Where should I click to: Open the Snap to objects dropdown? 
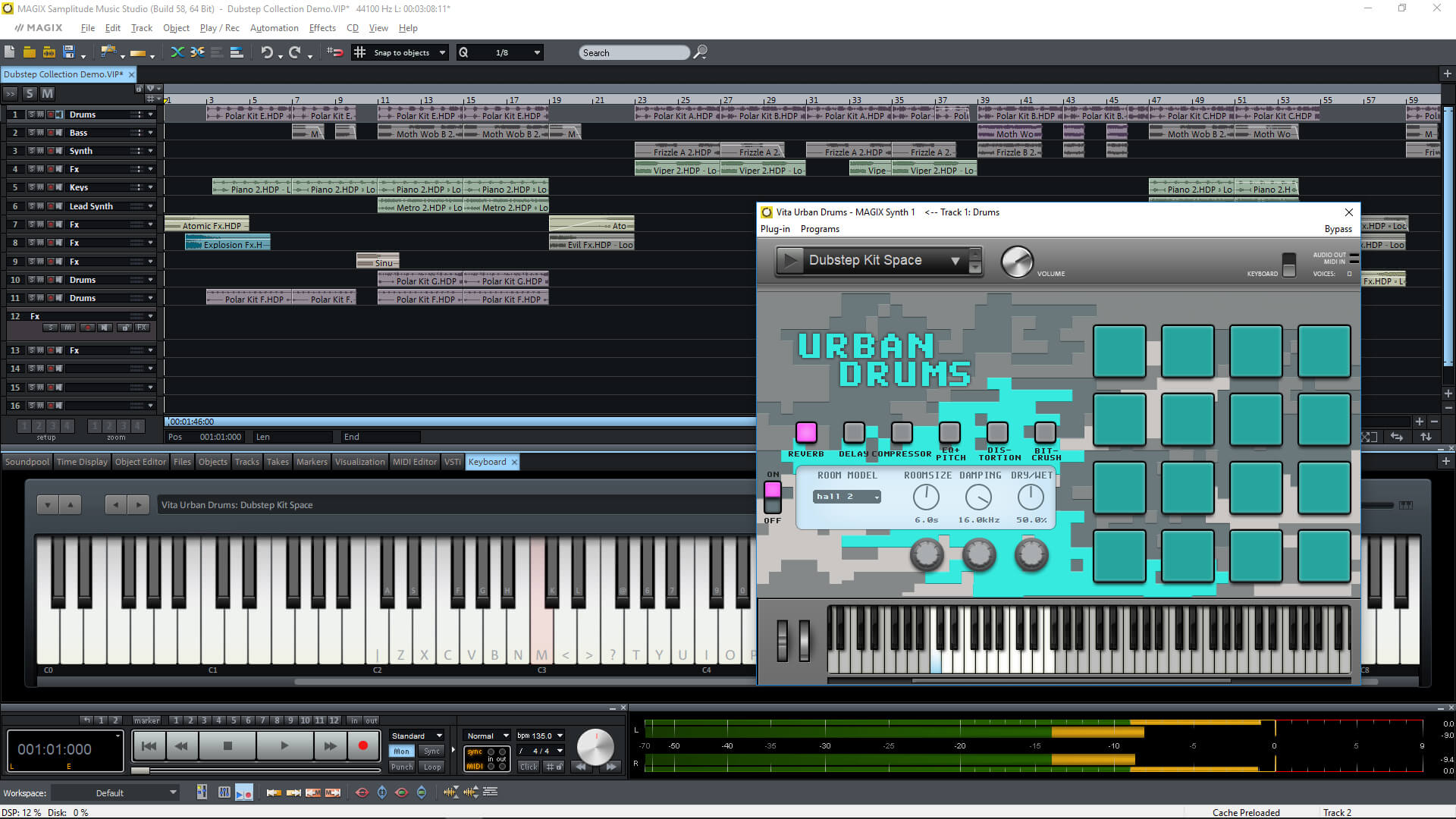pyautogui.click(x=442, y=52)
